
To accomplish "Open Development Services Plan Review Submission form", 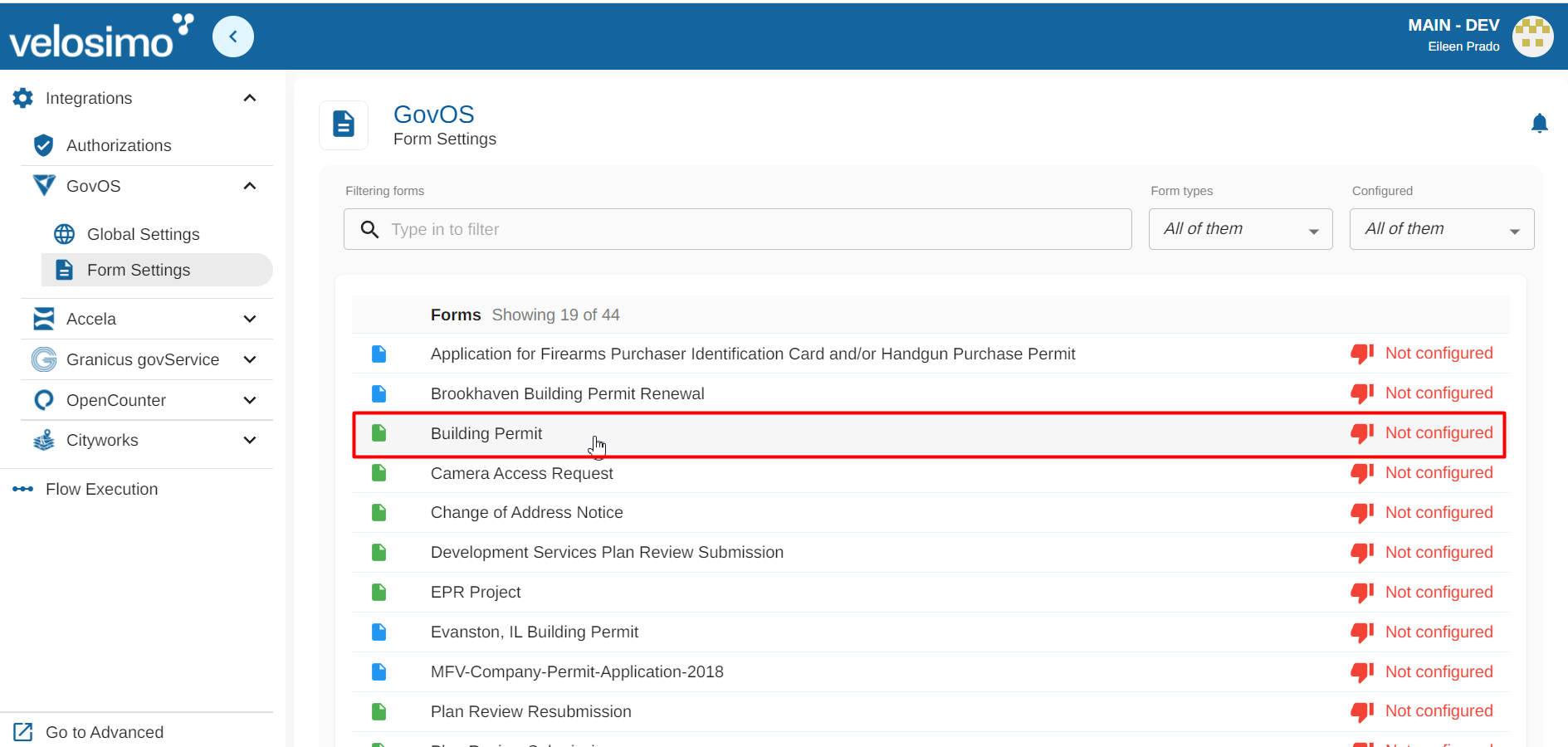I will pos(607,553).
